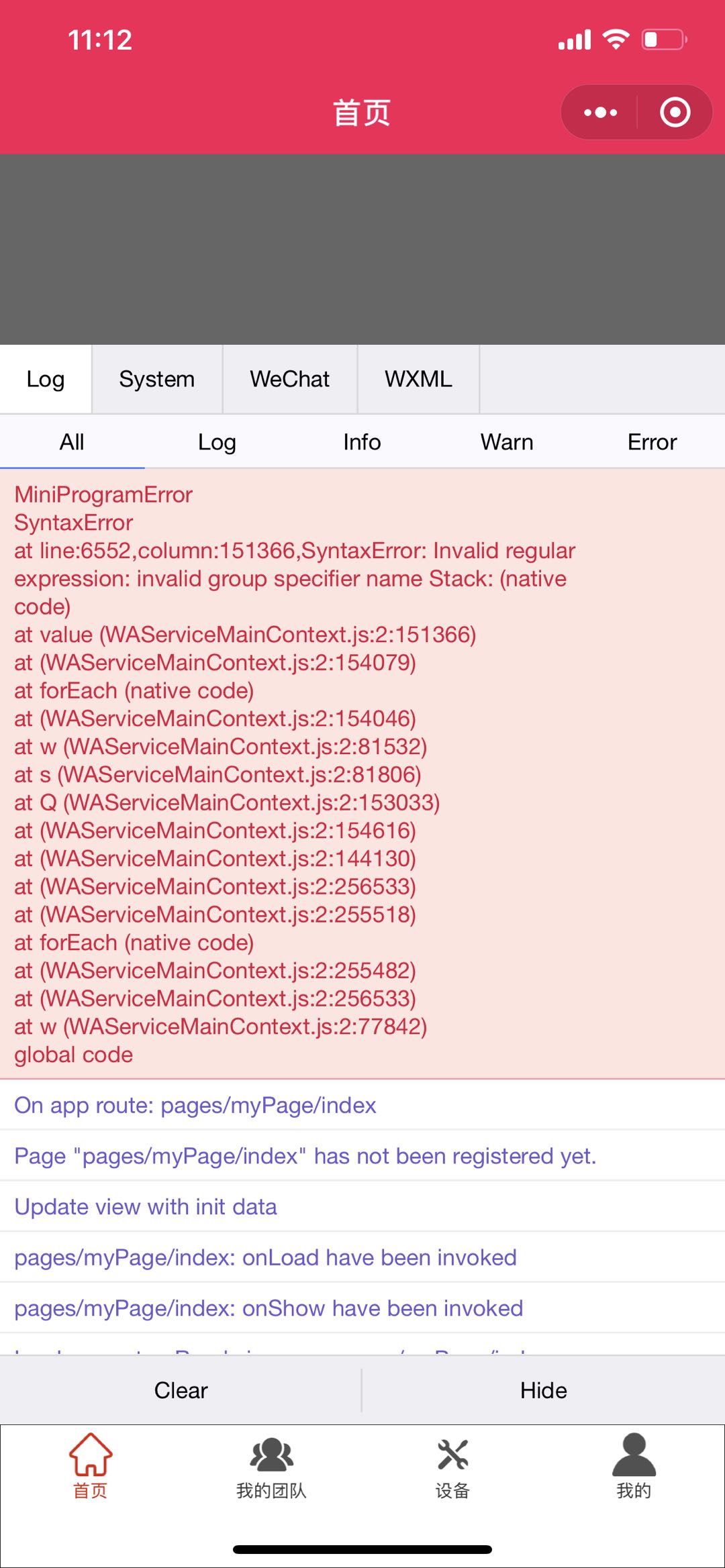Show All log levels
The height and width of the screenshot is (1568, 725).
(72, 442)
